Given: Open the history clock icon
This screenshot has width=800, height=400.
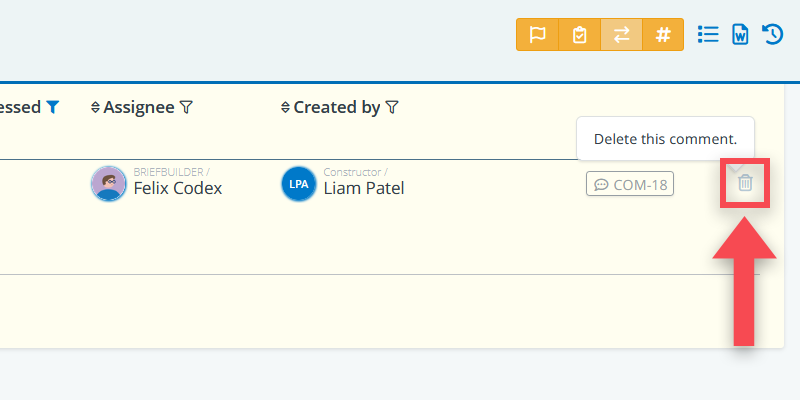Looking at the screenshot, I should (x=772, y=34).
